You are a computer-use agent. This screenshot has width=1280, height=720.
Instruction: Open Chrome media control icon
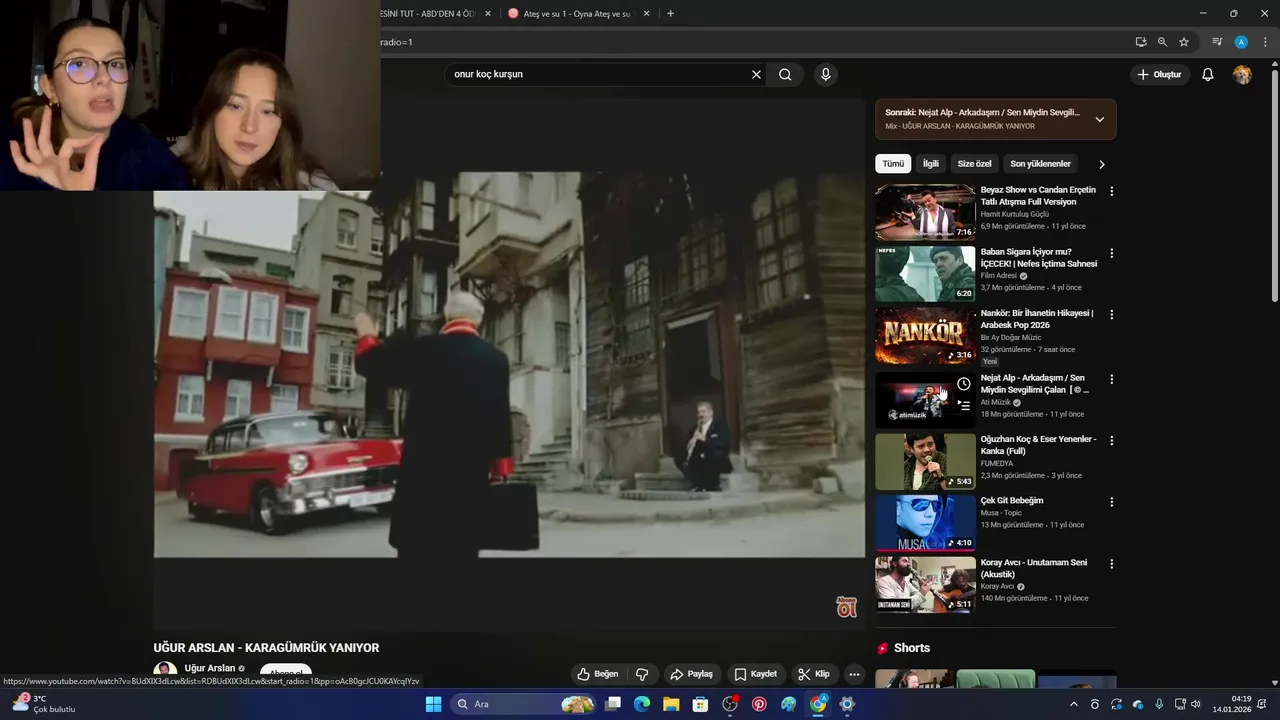(1217, 42)
